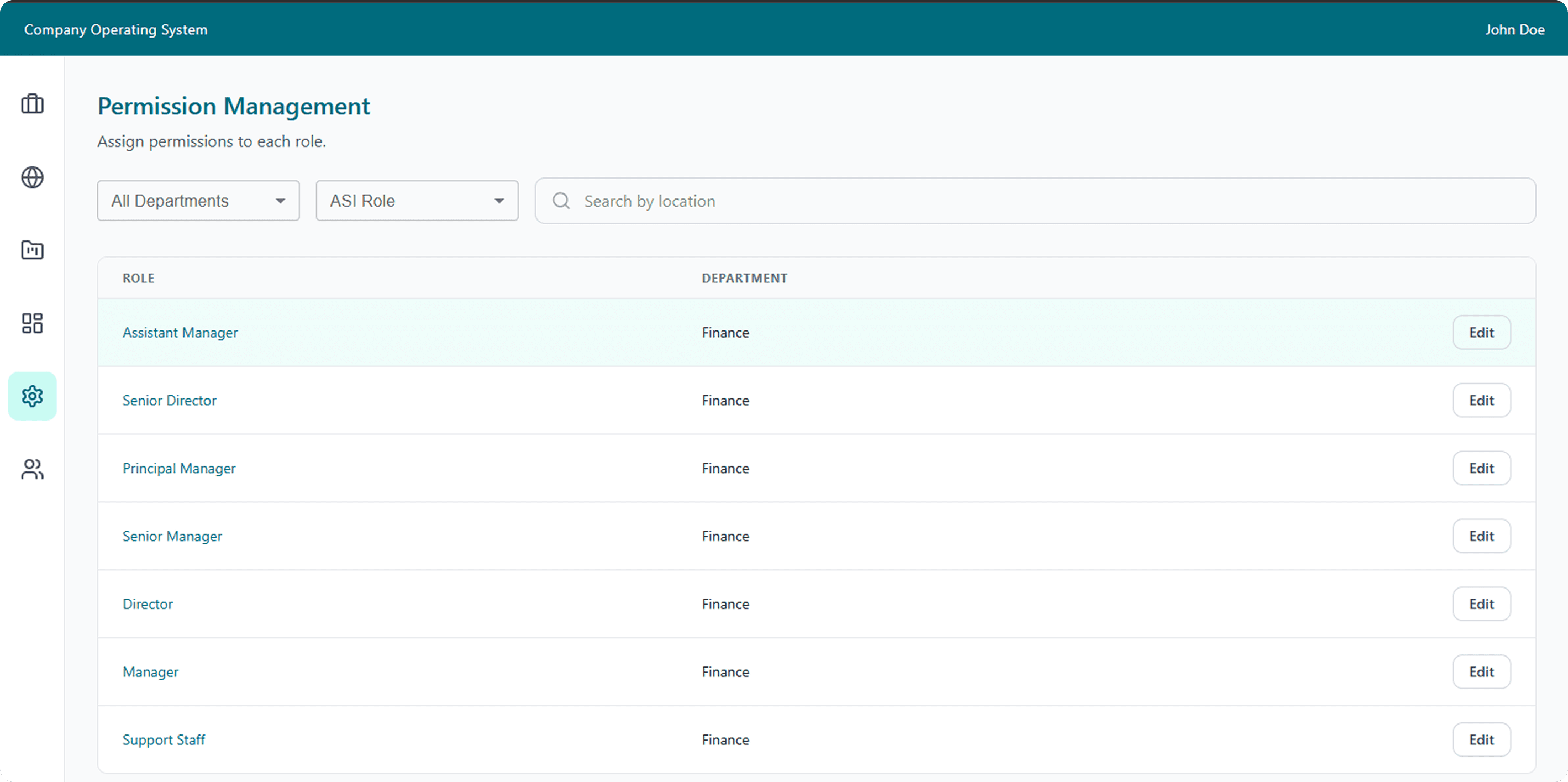1568x782 pixels.
Task: Open the globe icon in sidebar
Action: click(32, 177)
